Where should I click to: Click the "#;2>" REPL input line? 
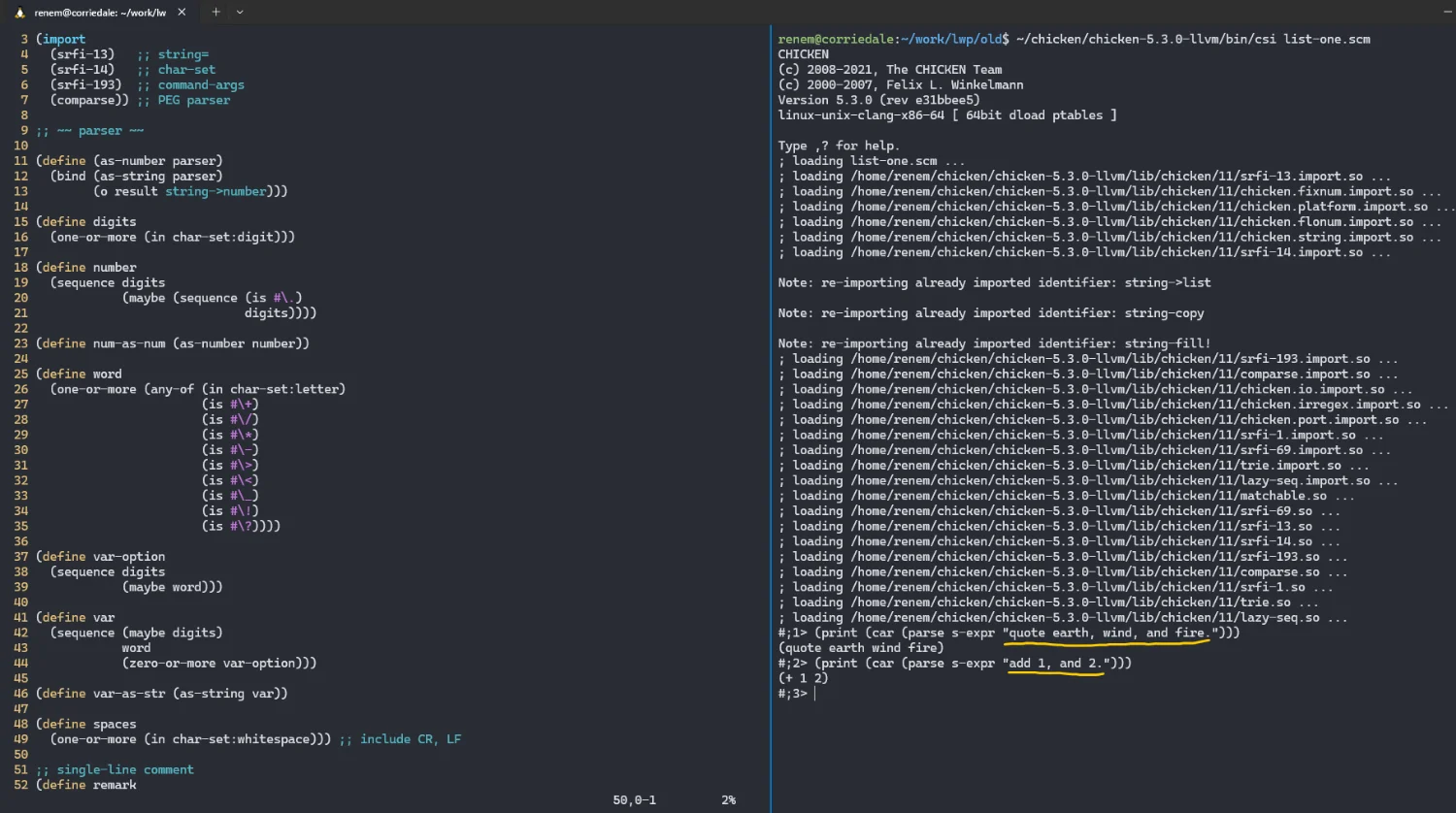tap(954, 664)
